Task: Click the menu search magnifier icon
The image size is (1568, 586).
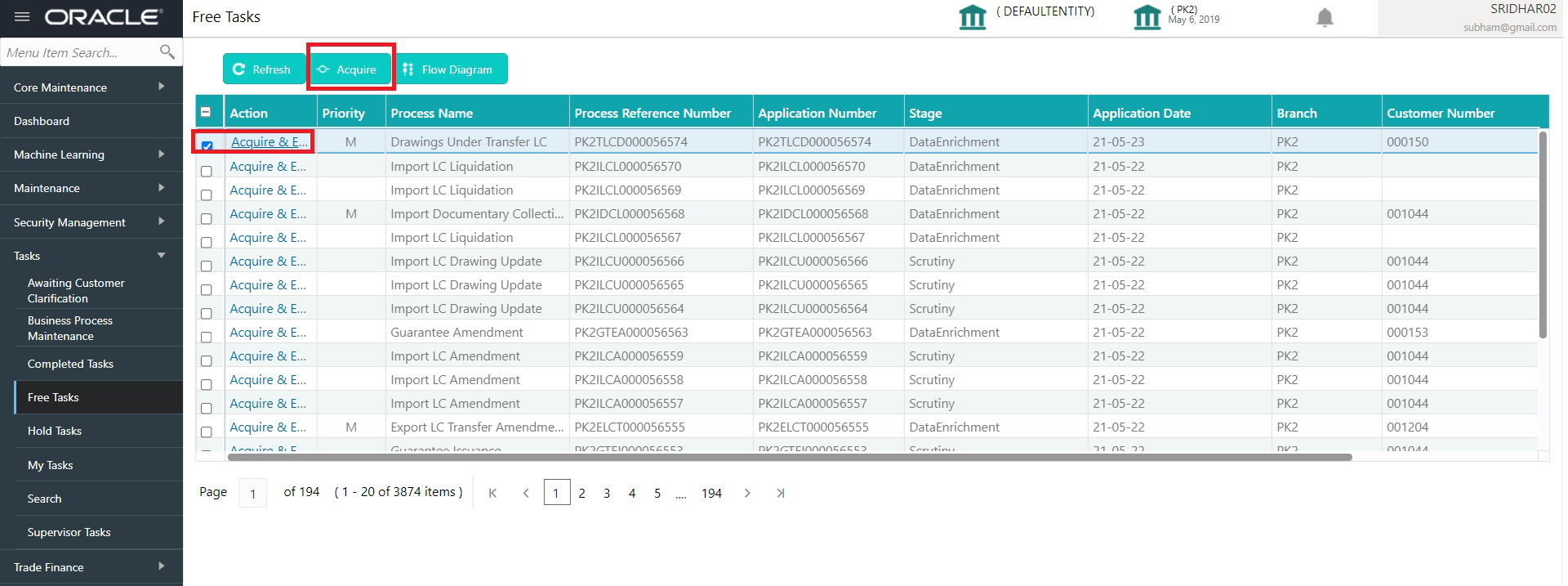Action: tap(167, 52)
